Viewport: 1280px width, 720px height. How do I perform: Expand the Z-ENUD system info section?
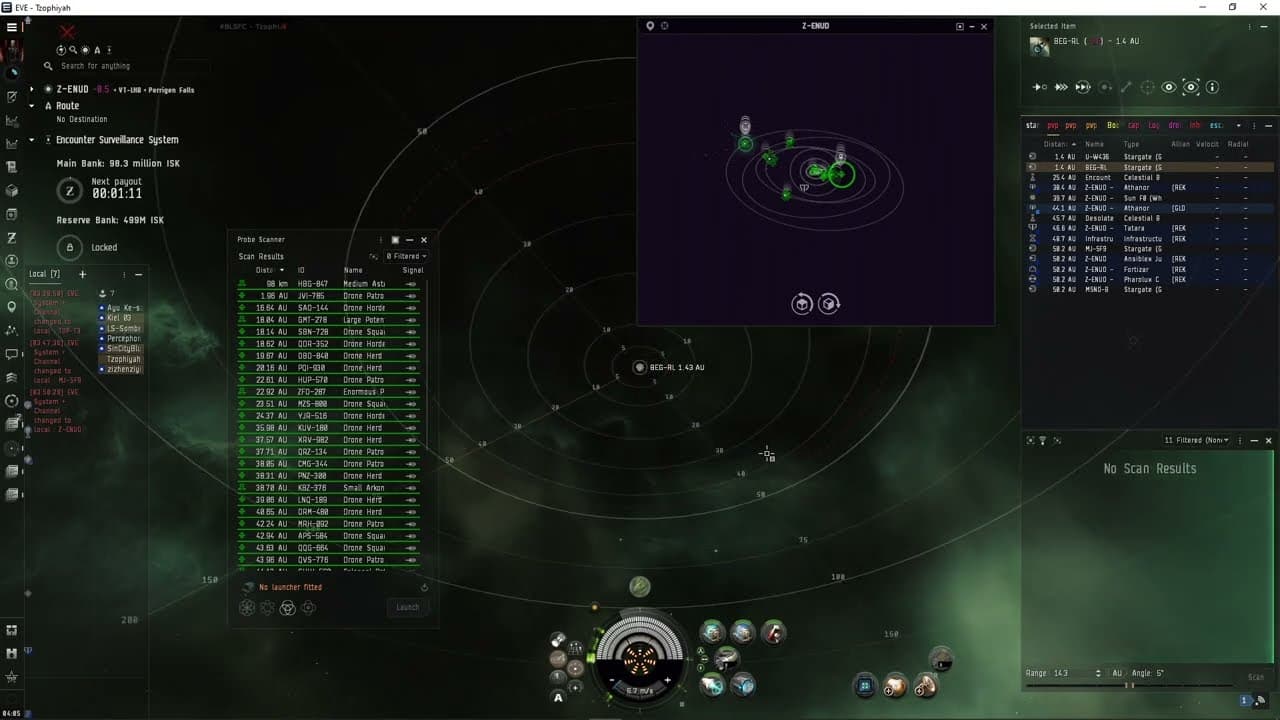click(x=32, y=89)
